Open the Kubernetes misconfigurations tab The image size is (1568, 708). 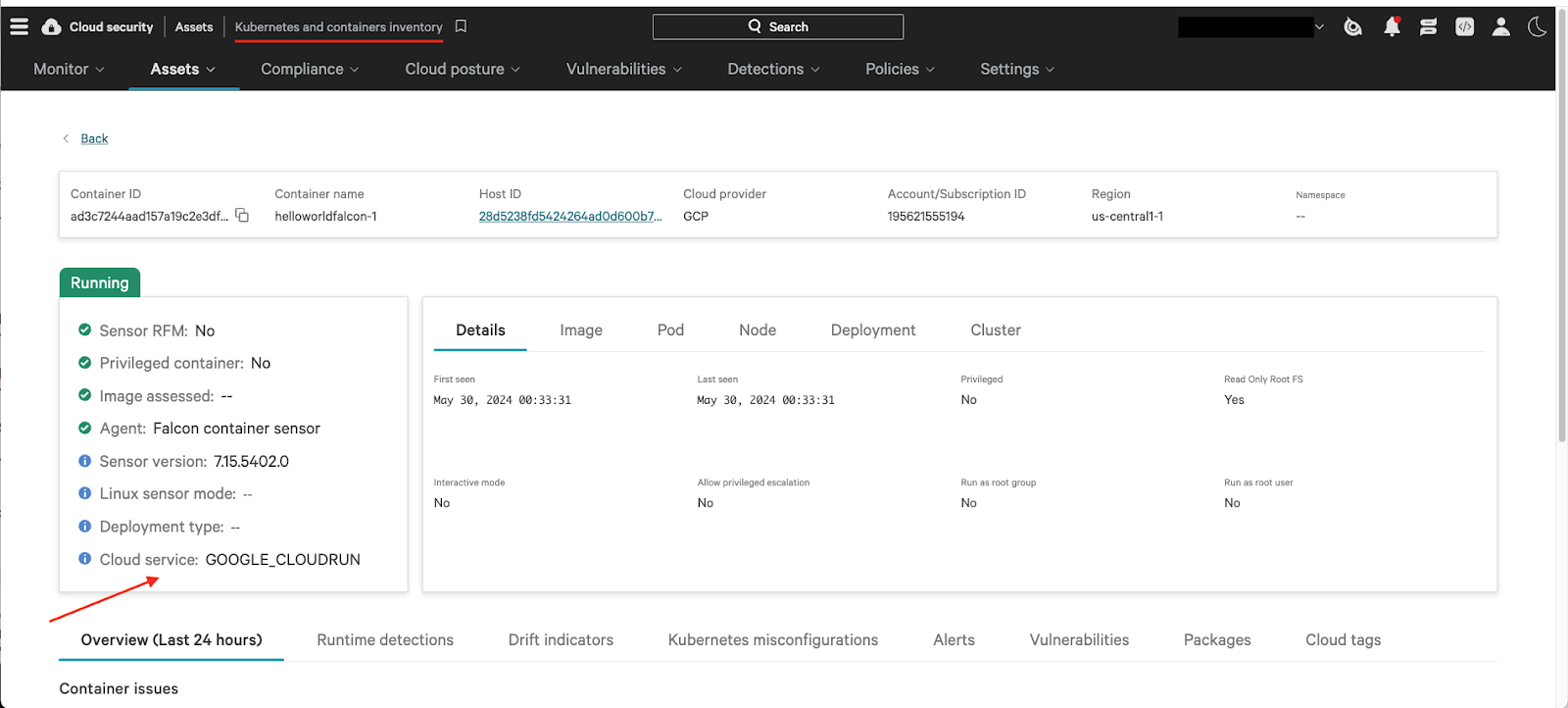click(x=773, y=640)
